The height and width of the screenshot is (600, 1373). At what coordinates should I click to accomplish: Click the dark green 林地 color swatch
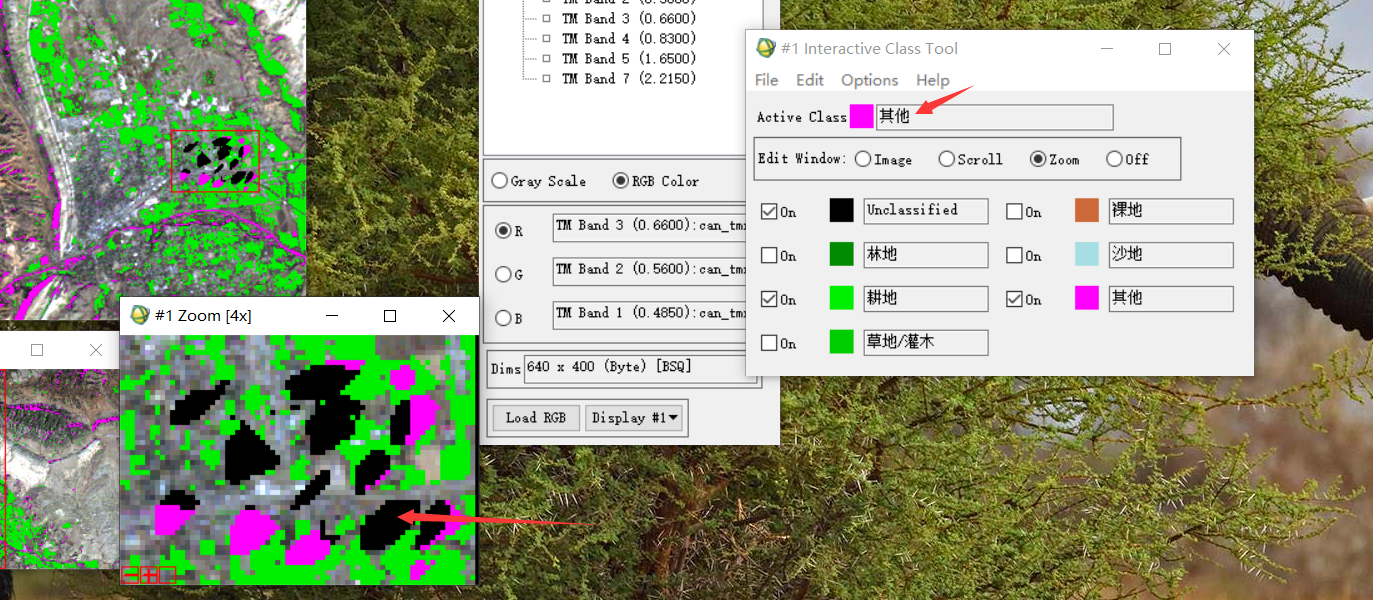pos(842,254)
